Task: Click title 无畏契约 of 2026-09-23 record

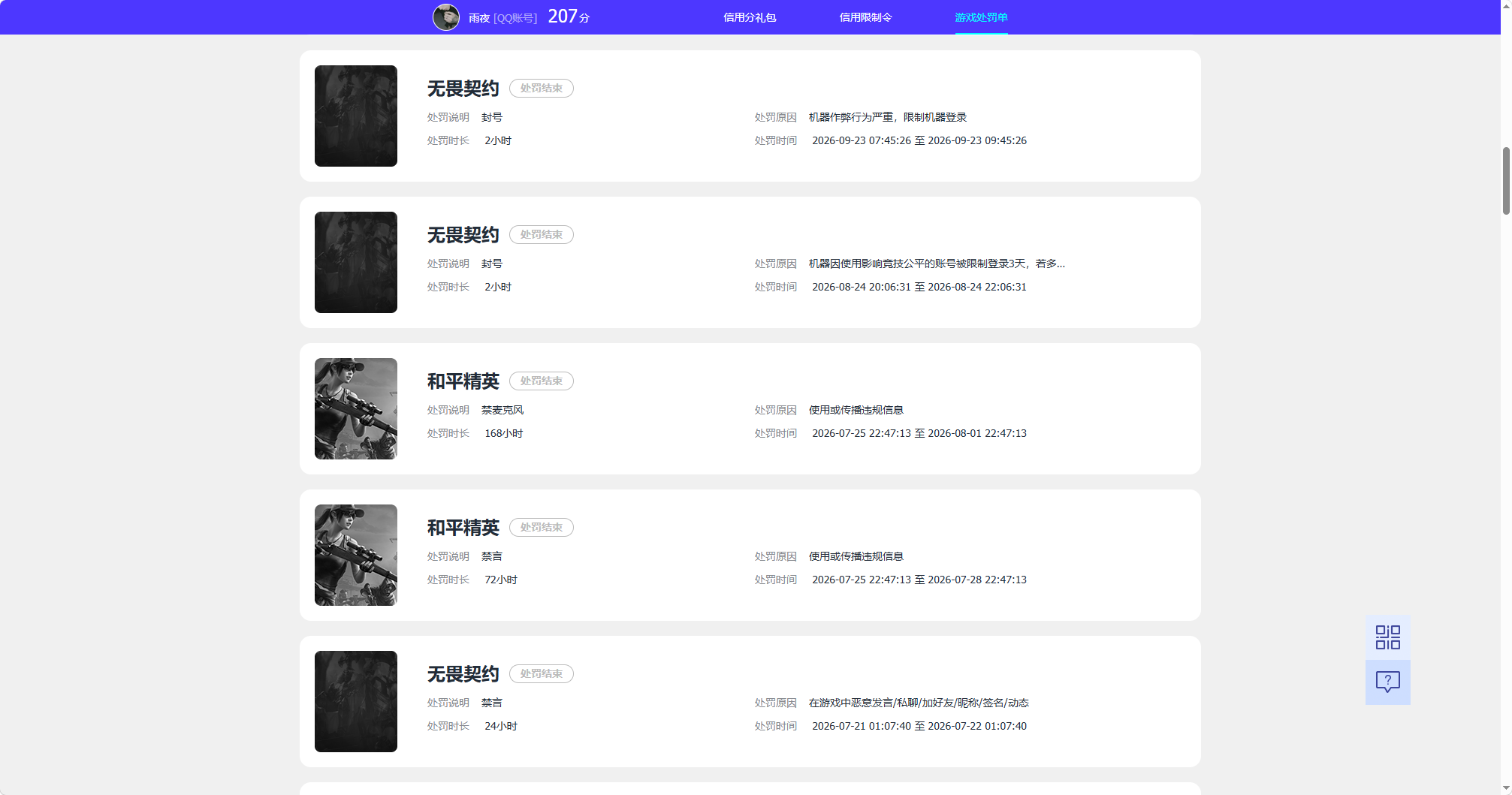Action: 463,89
